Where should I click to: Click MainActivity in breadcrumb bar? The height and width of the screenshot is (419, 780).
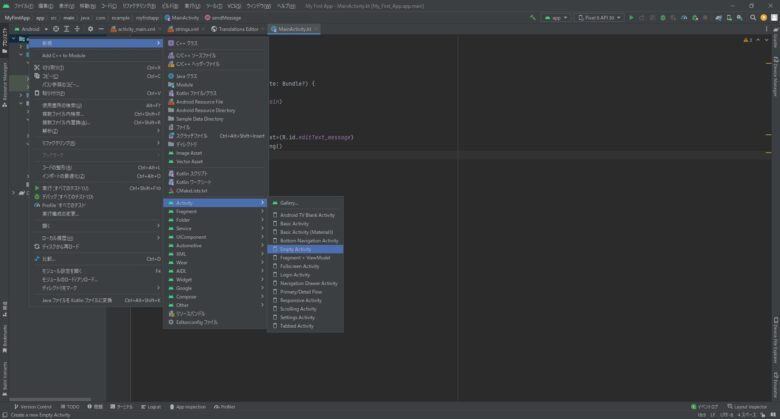click(182, 18)
